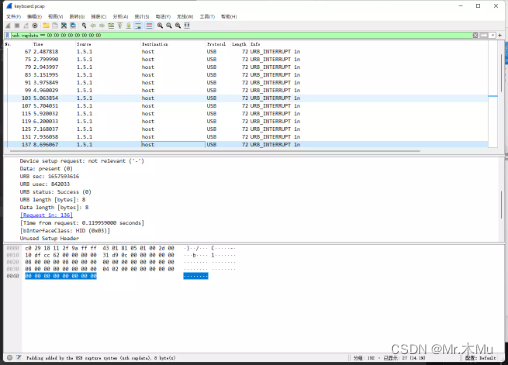Screen dimensions: 508x365
Task: Select packet row number 131
Action: pyautogui.click(x=246, y=137)
